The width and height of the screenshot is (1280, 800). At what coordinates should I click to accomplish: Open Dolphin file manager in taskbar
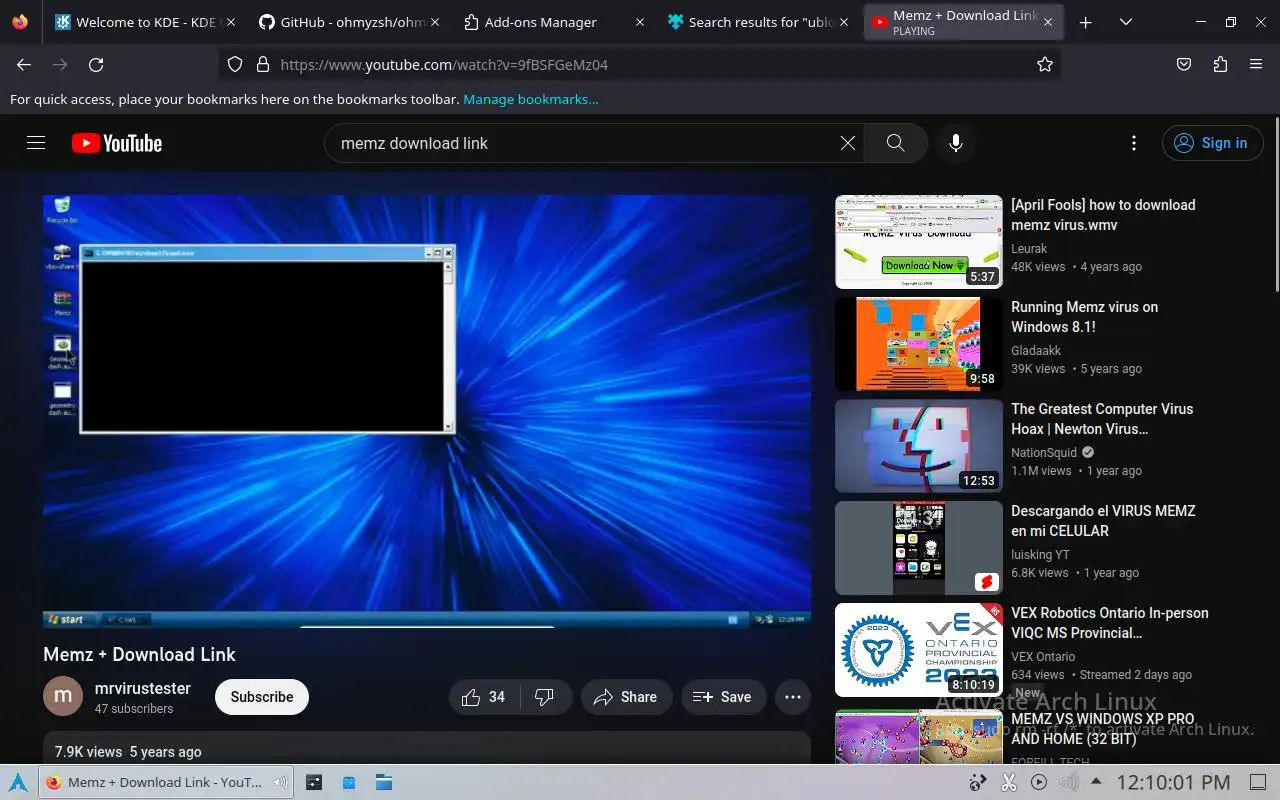click(384, 782)
